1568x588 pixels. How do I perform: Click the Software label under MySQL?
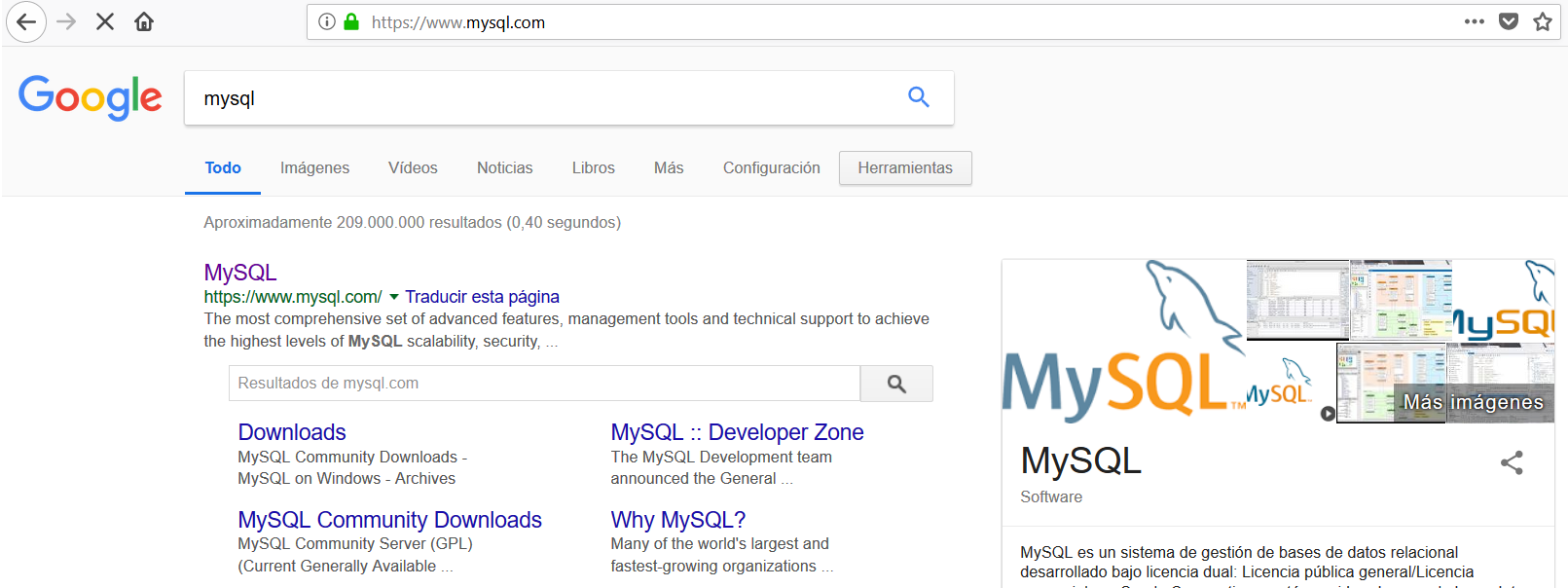pyautogui.click(x=1051, y=497)
